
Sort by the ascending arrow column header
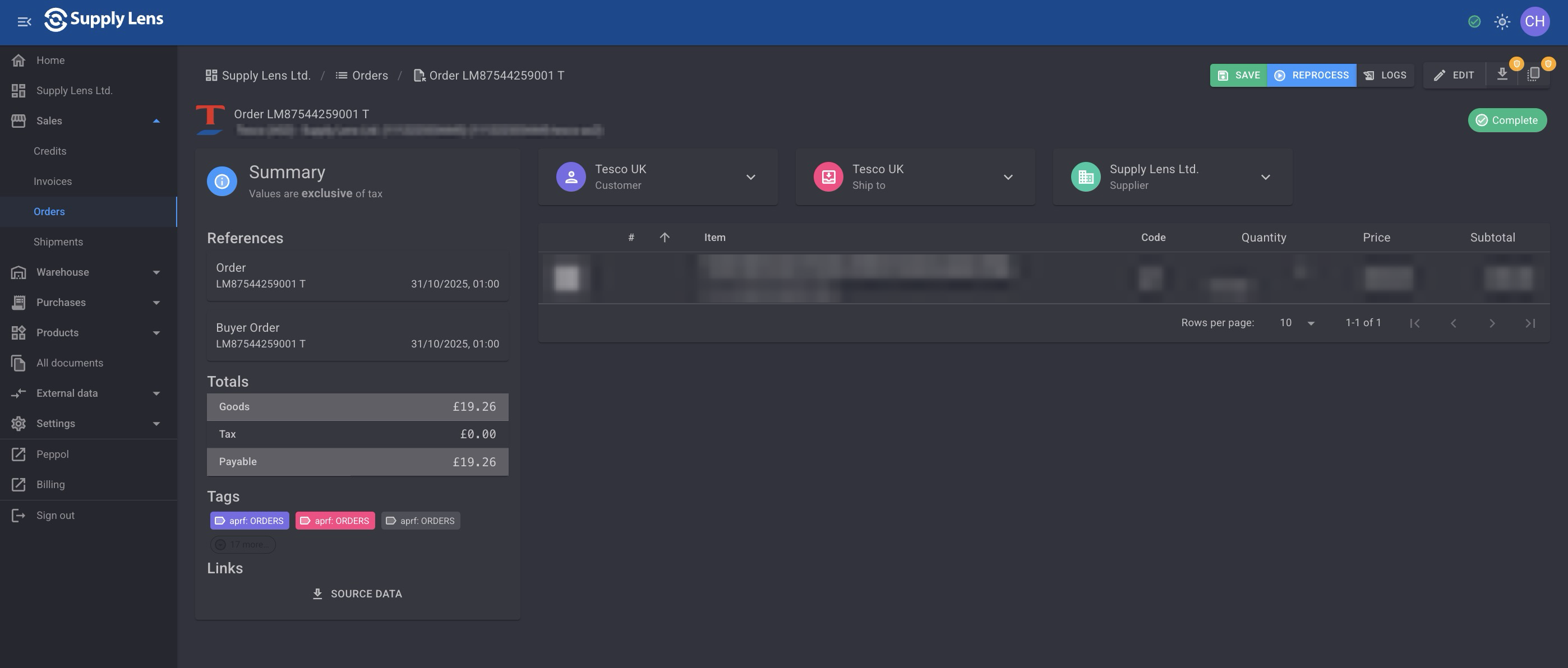pos(664,237)
